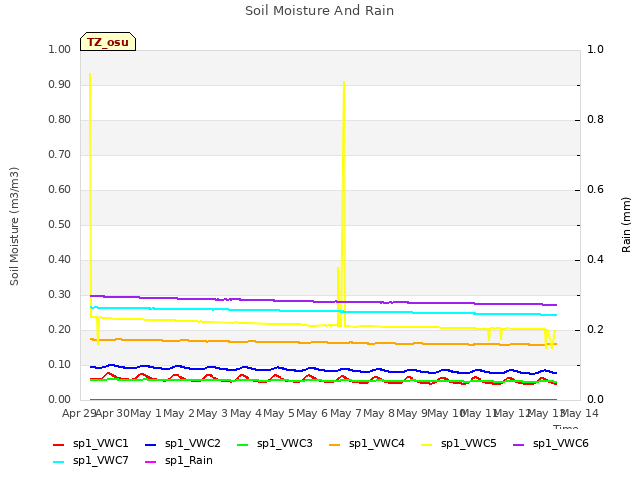Click the 0.40 left axis tick label
This screenshot has height=480, width=640.
60,260
